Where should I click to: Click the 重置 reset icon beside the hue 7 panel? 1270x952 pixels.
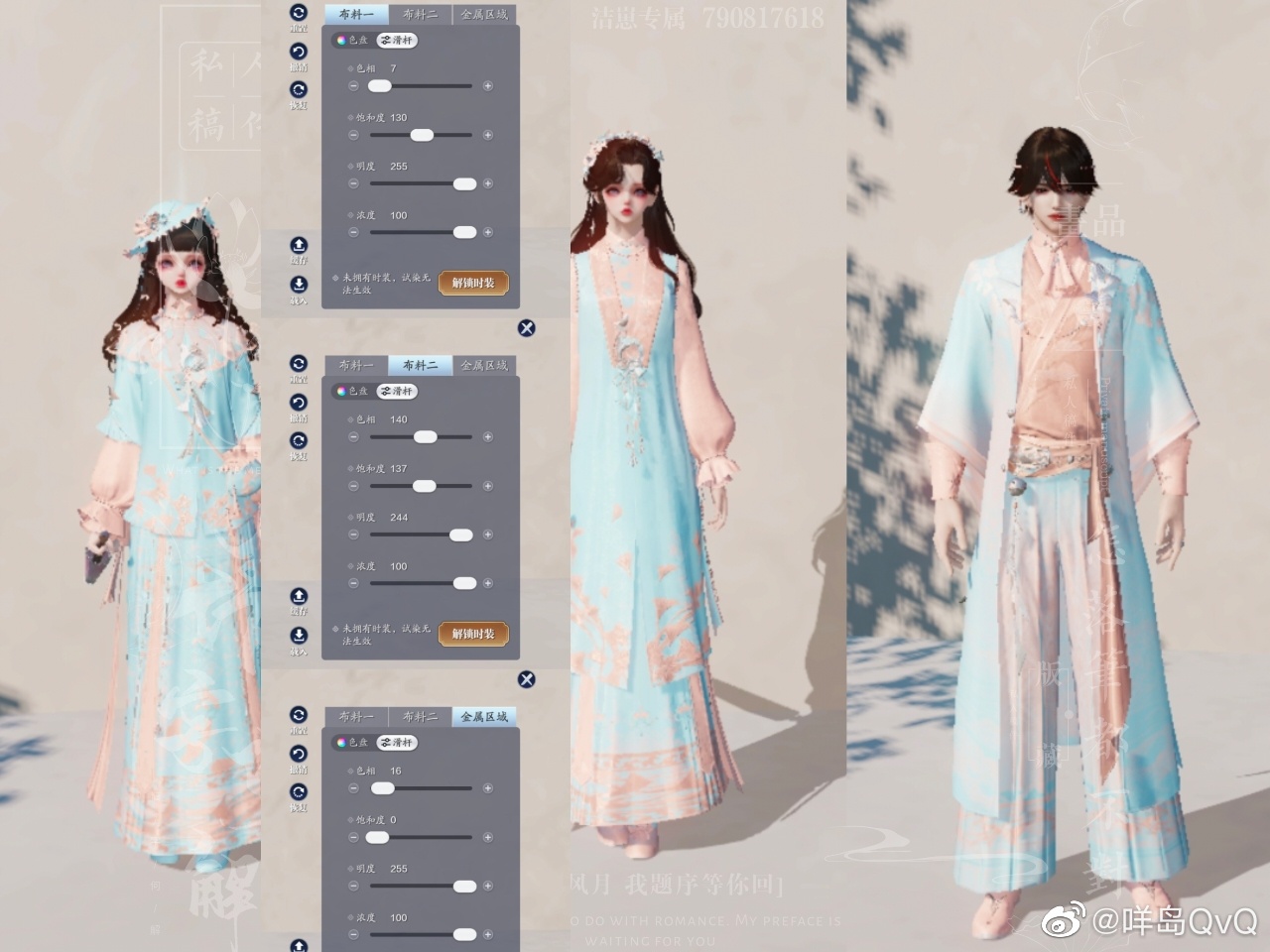pos(299,12)
